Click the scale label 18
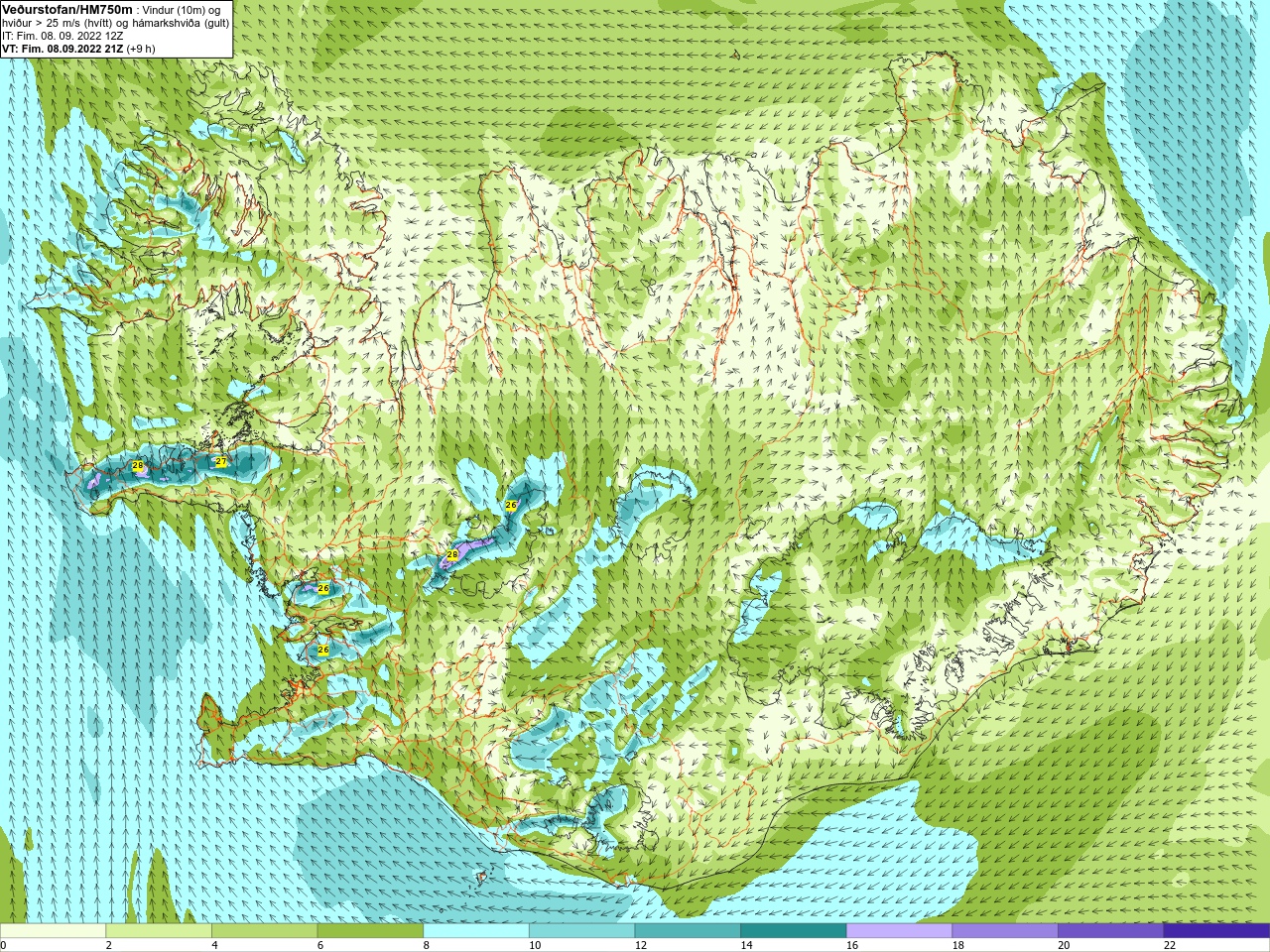 coord(958,945)
